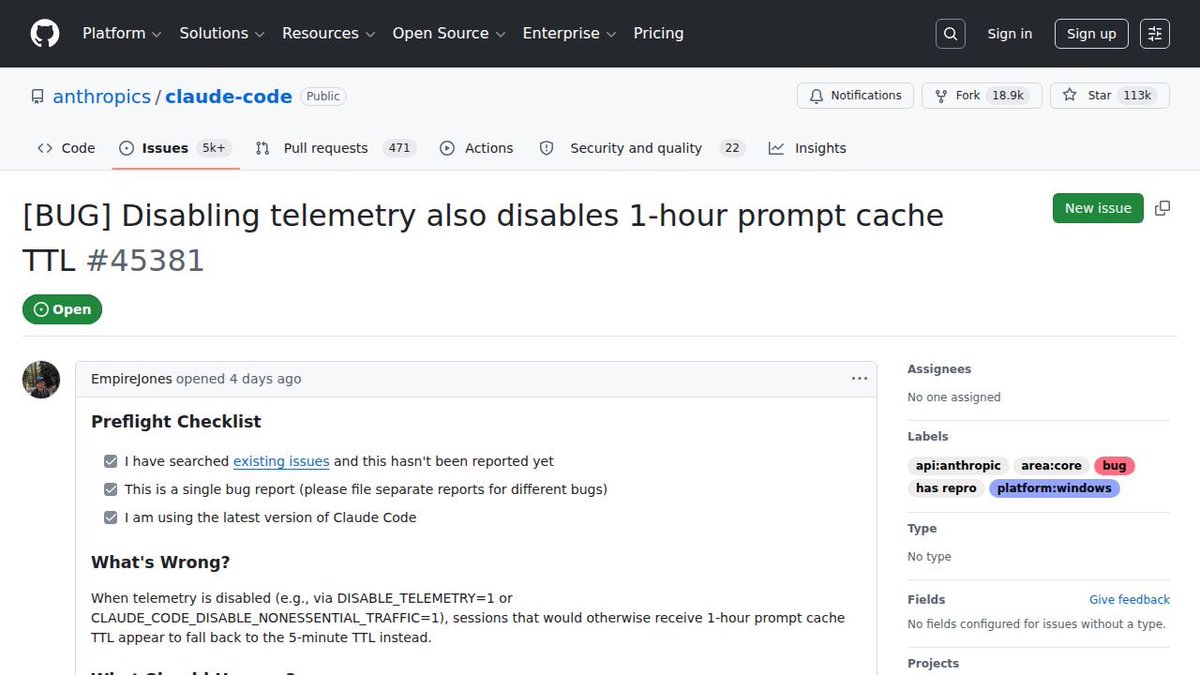Click the api:anthropic label
Image resolution: width=1200 pixels, height=675 pixels.
(958, 465)
